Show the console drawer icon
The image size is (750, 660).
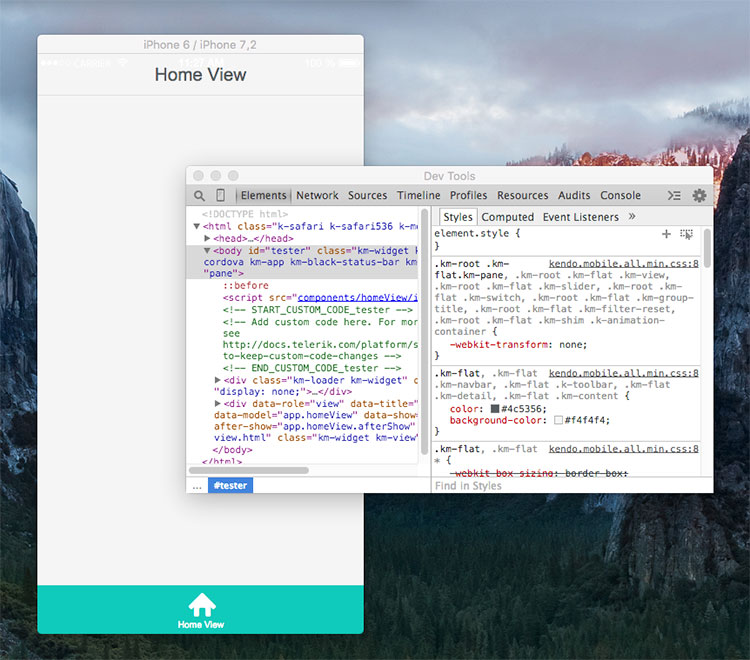click(674, 195)
